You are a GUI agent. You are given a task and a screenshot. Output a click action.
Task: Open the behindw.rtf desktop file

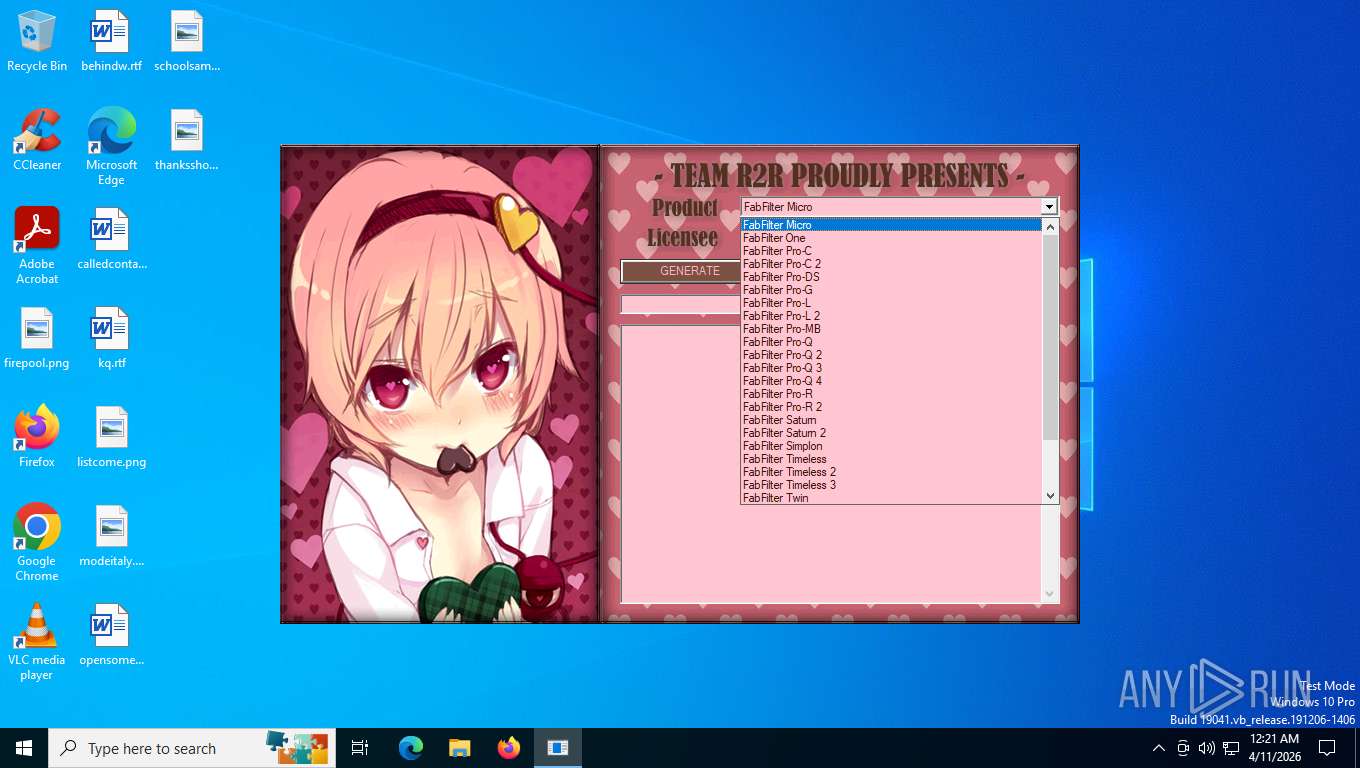click(111, 41)
